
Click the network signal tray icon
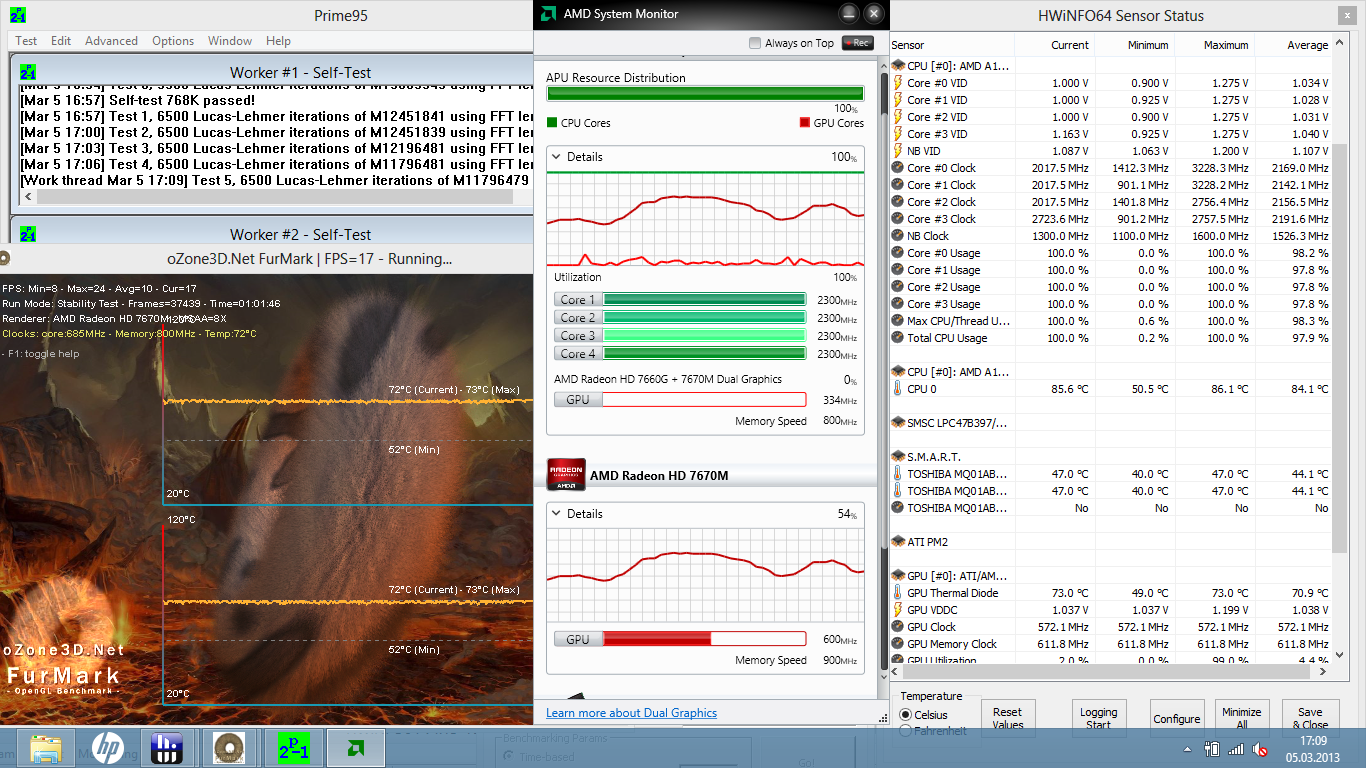click(x=1236, y=748)
